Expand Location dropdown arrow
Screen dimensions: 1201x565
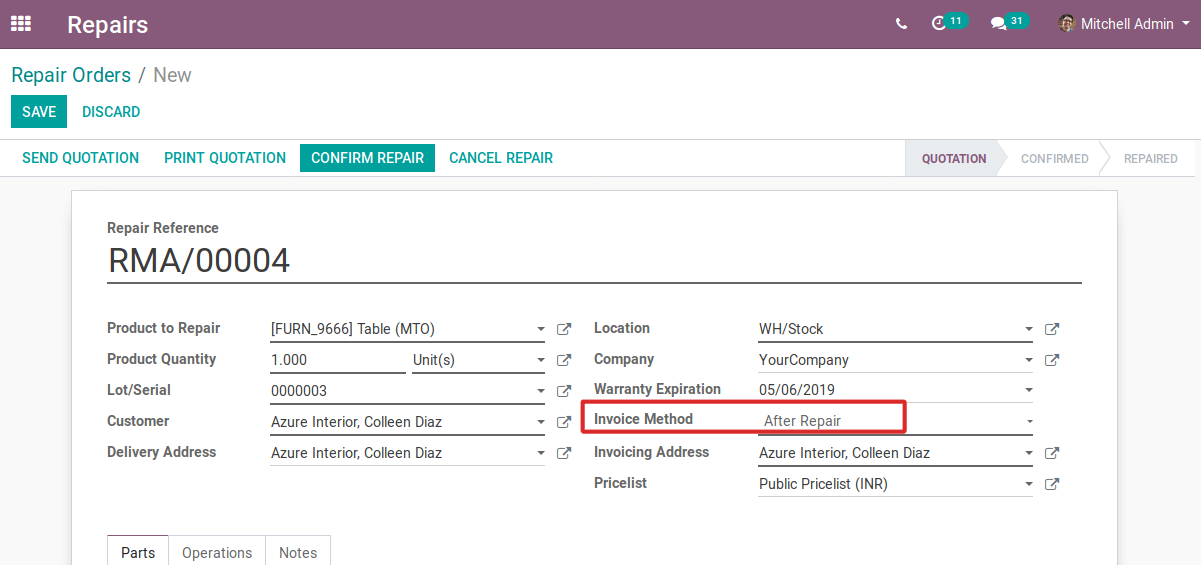tap(1029, 329)
